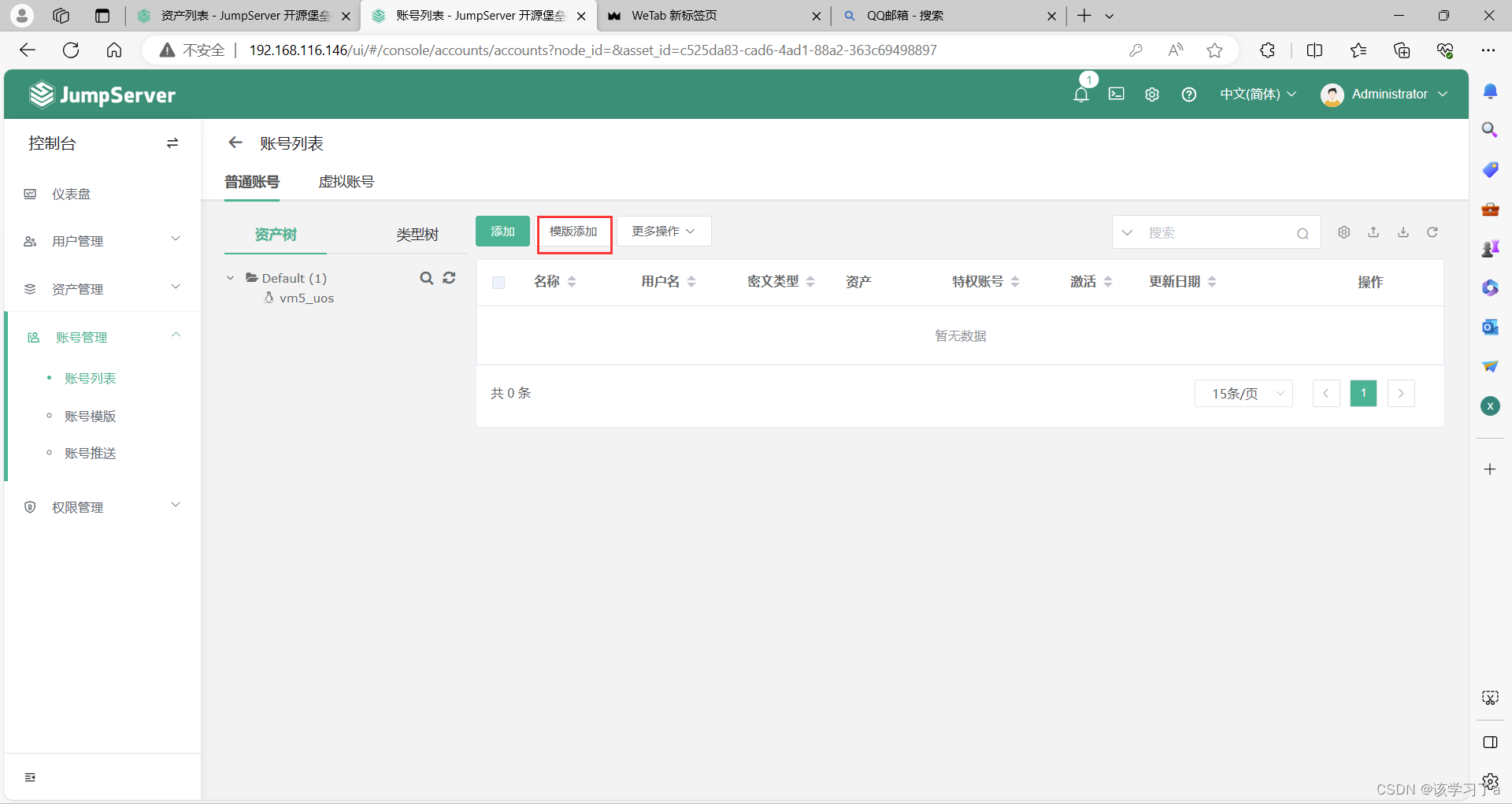The image size is (1512, 804).
Task: Click 模版添加 button
Action: tap(574, 232)
